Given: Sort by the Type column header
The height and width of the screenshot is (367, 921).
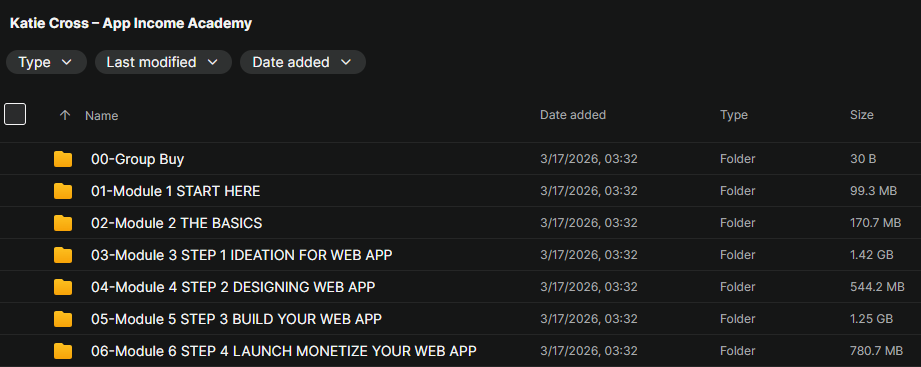Looking at the screenshot, I should [x=734, y=115].
